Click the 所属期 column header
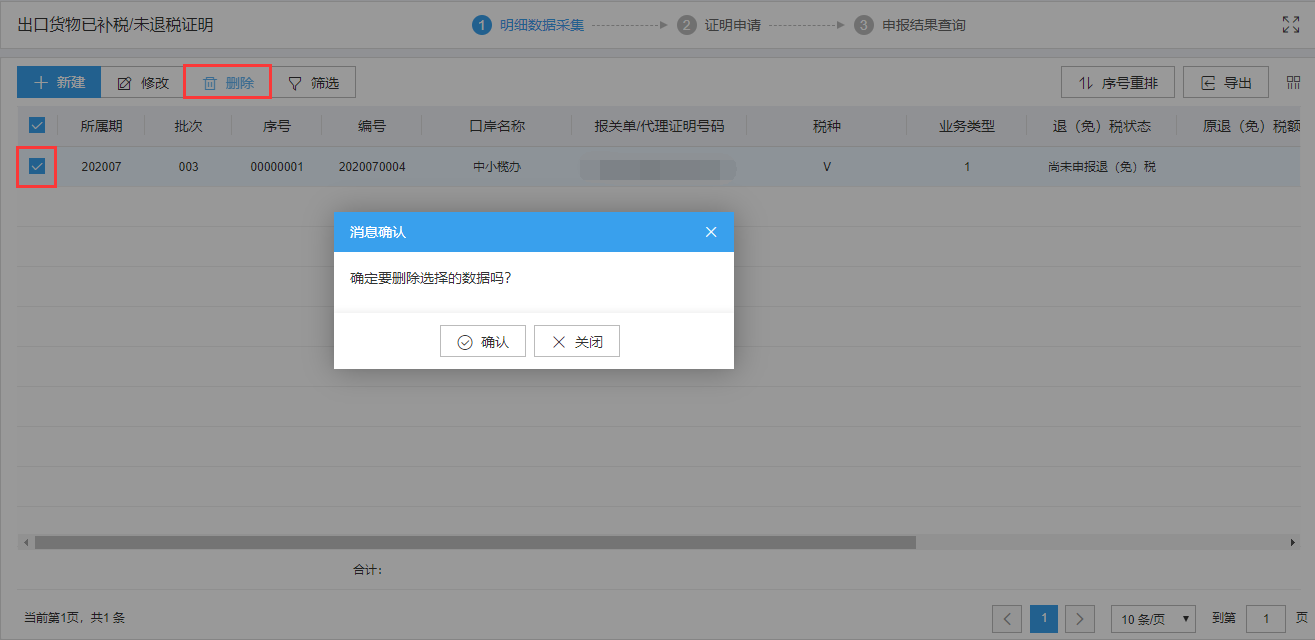The width and height of the screenshot is (1315, 640). (102, 126)
